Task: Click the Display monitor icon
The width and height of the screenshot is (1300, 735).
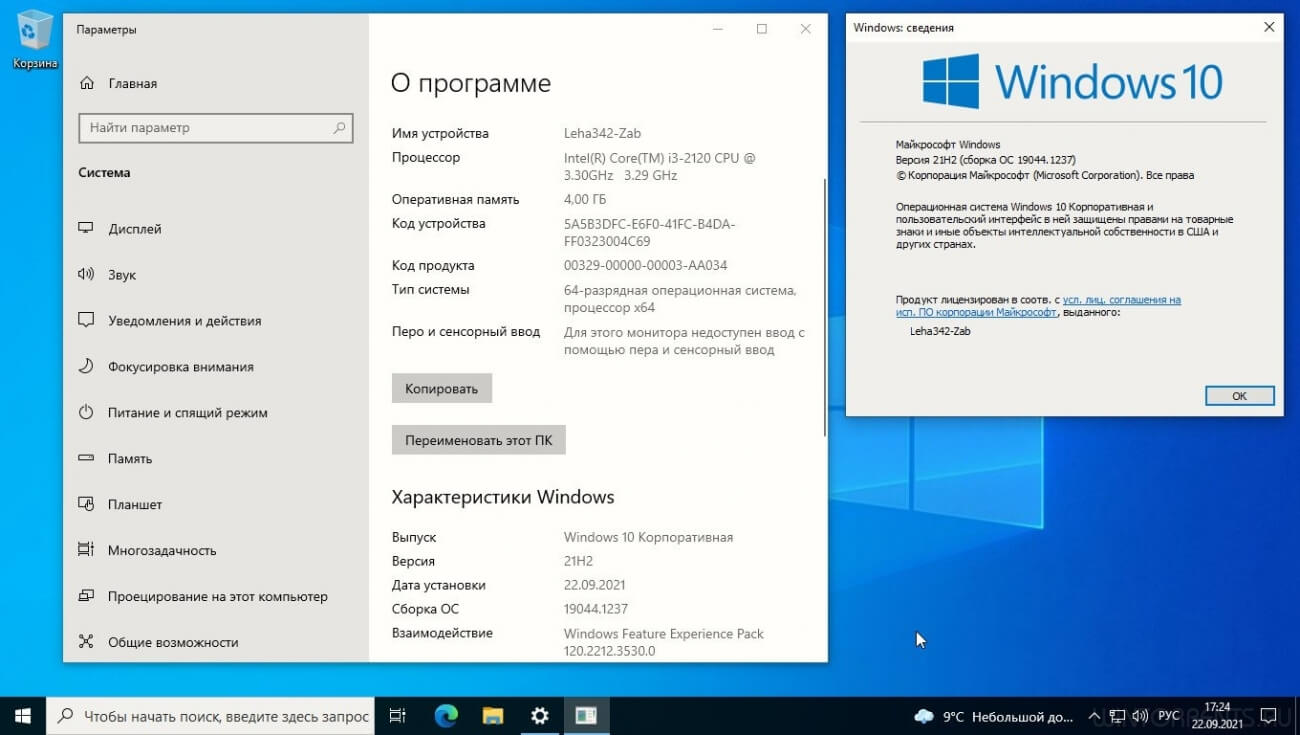Action: click(x=86, y=229)
